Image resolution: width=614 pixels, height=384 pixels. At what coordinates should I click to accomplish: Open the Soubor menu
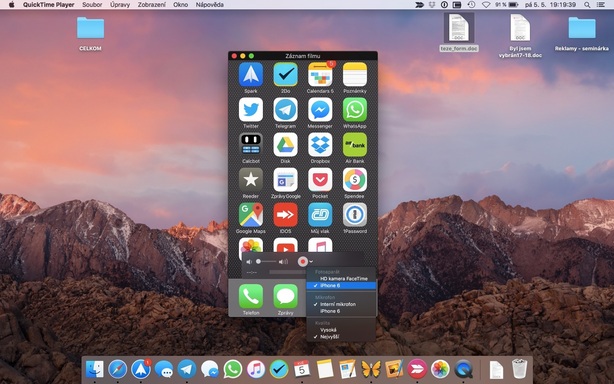pyautogui.click(x=92, y=5)
